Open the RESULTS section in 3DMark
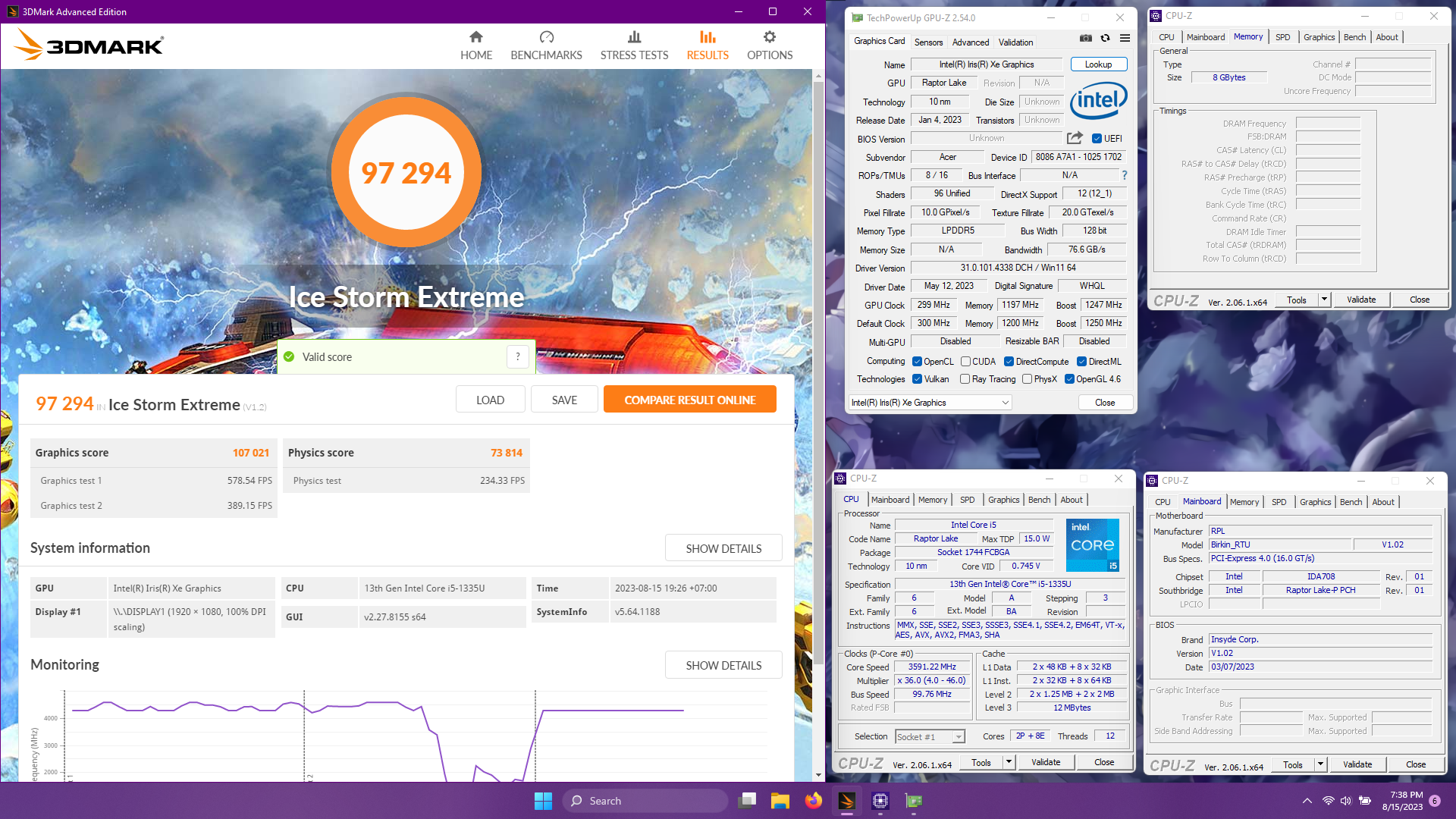This screenshot has height=819, width=1456. coord(708,45)
